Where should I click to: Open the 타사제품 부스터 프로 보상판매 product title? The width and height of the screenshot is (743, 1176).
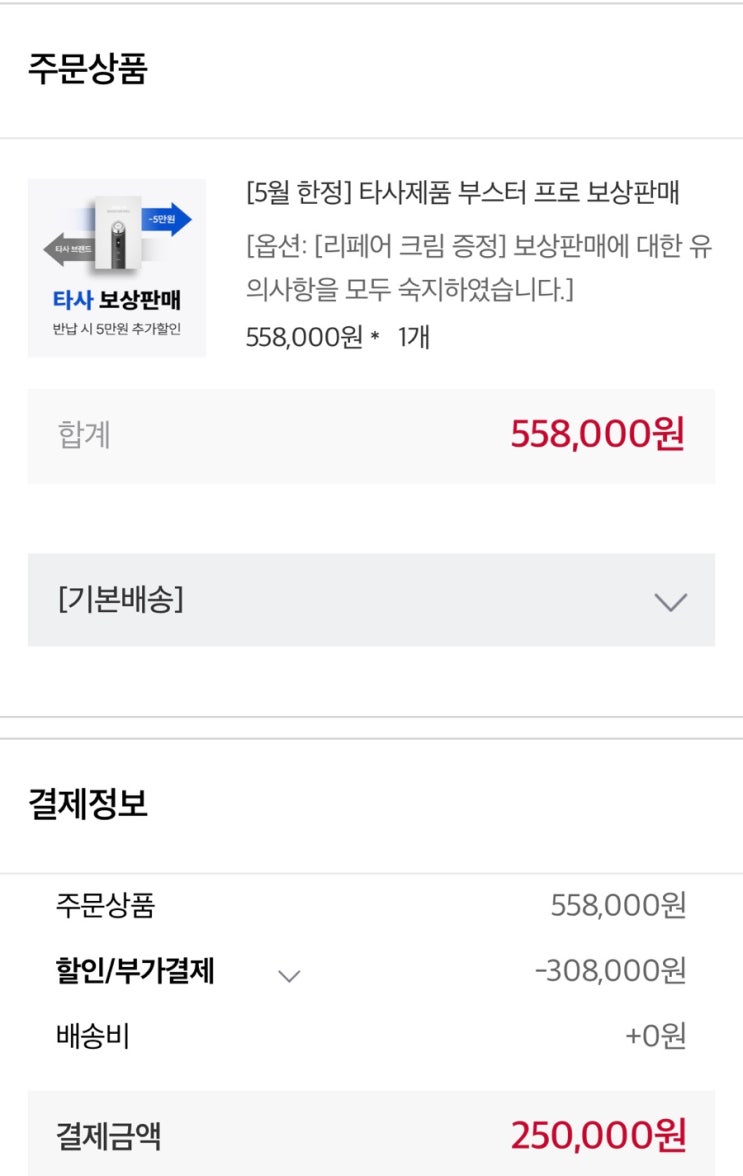tap(462, 193)
